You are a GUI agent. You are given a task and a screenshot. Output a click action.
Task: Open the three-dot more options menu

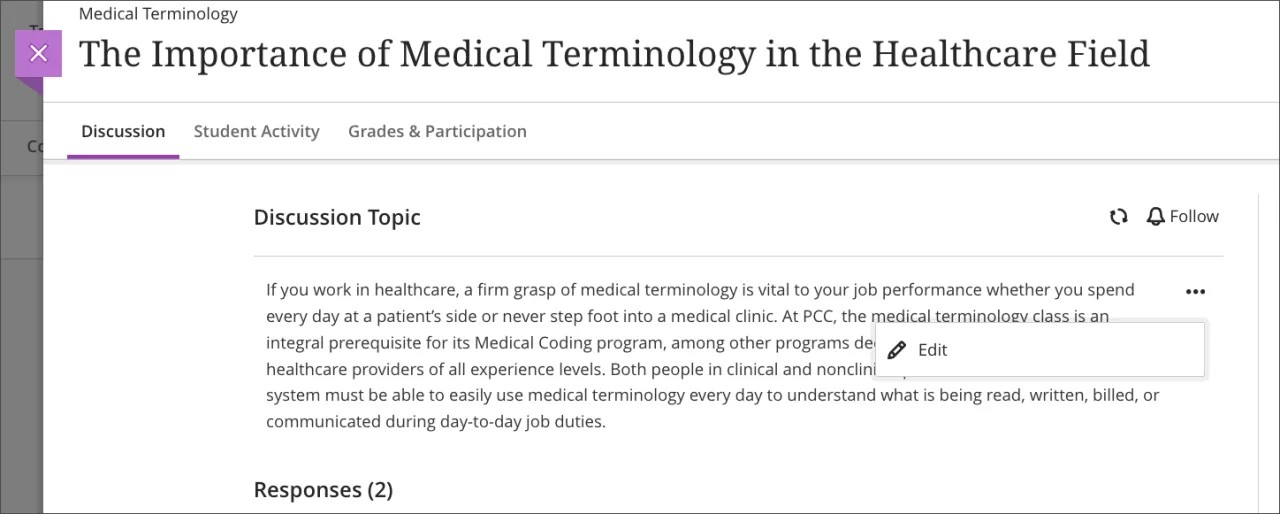click(x=1195, y=292)
